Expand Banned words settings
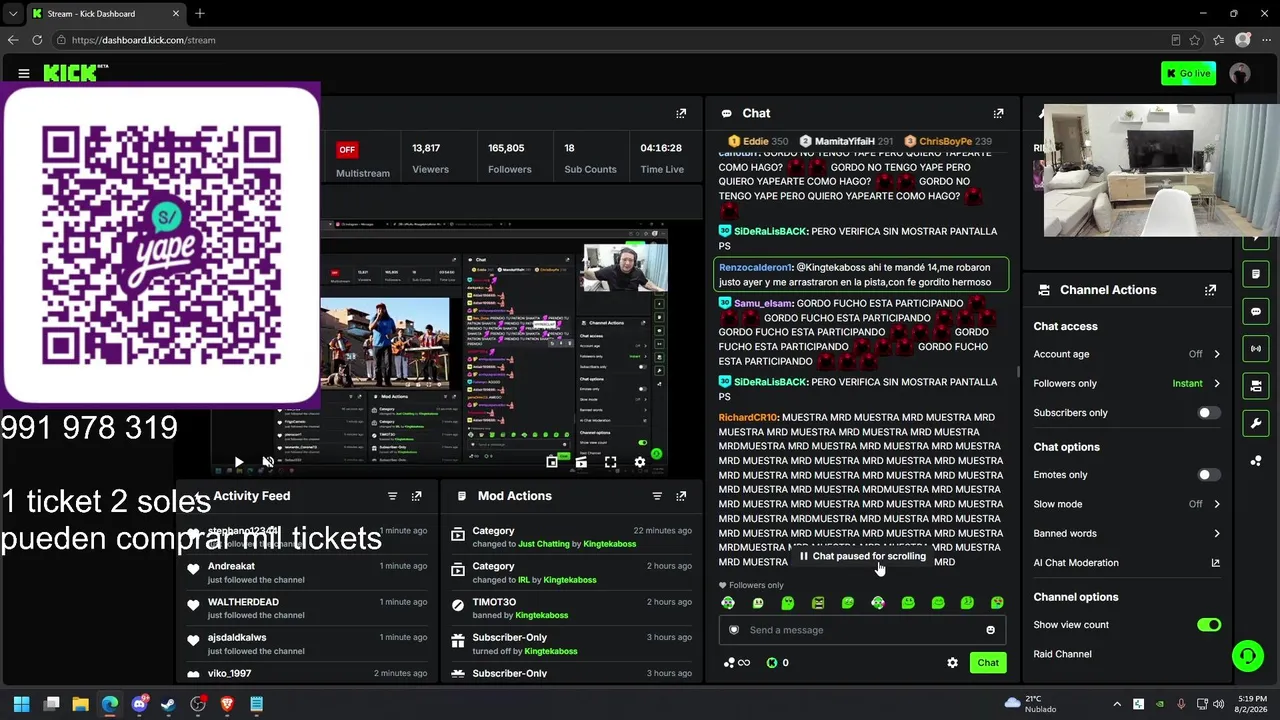This screenshot has height=720, width=1280. [1217, 534]
